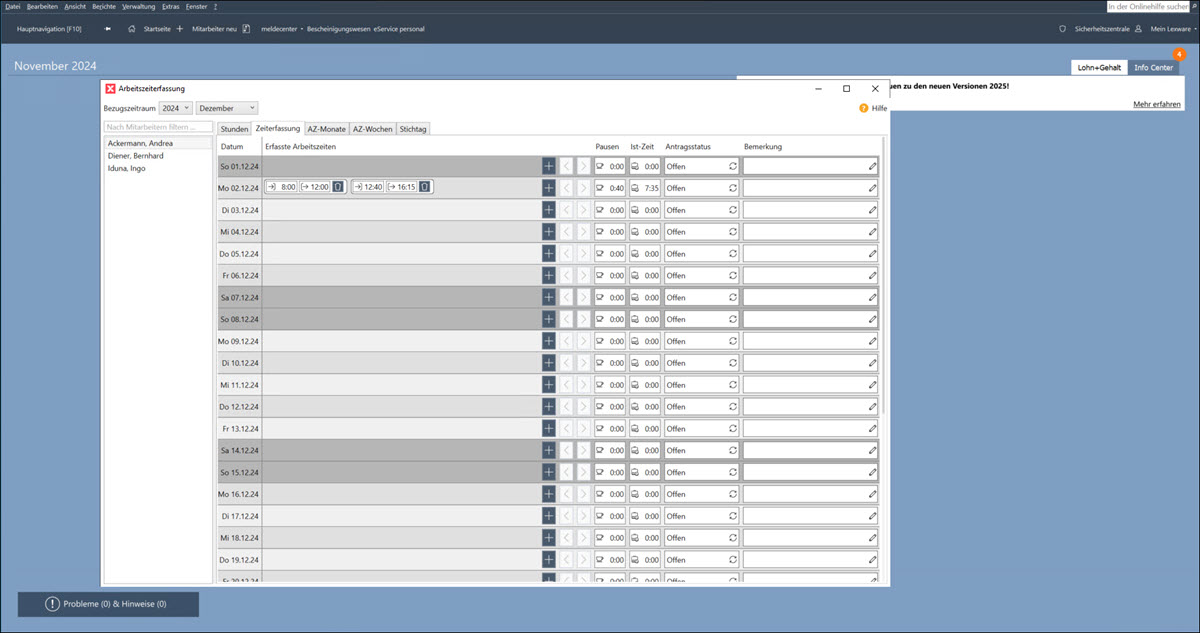Open the Bearbeiten menu

(42, 6)
